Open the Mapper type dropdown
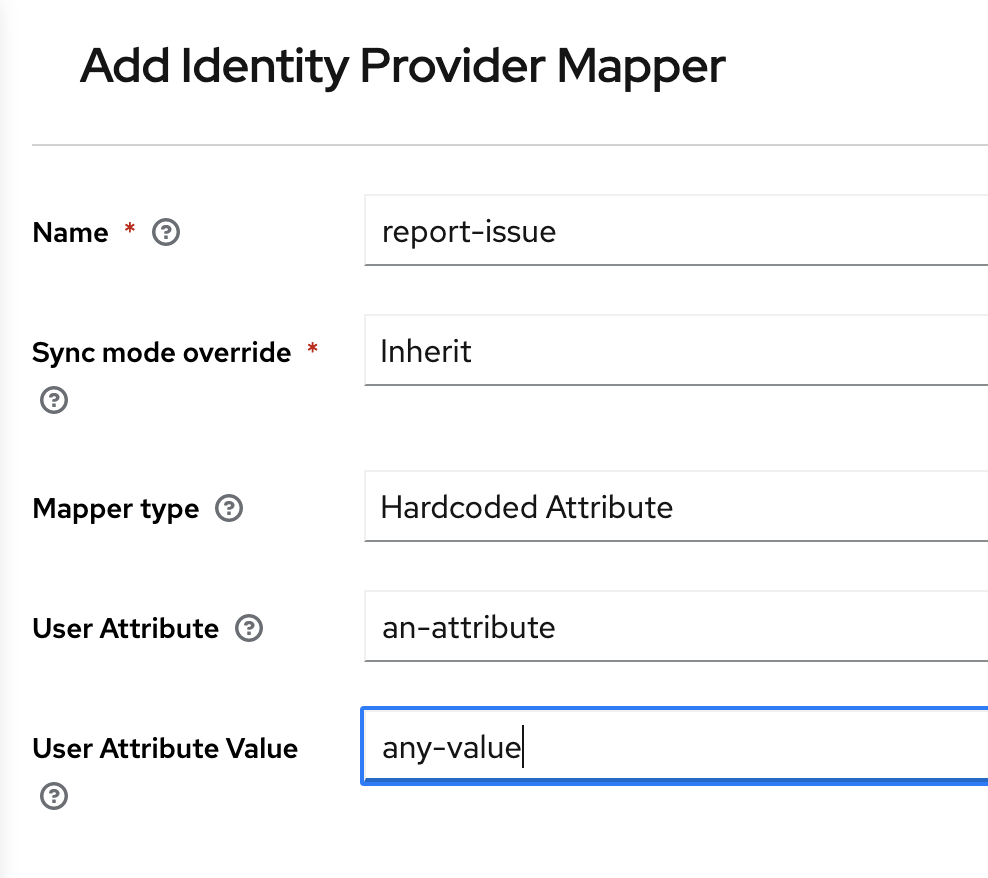This screenshot has height=878, width=988. click(x=670, y=507)
